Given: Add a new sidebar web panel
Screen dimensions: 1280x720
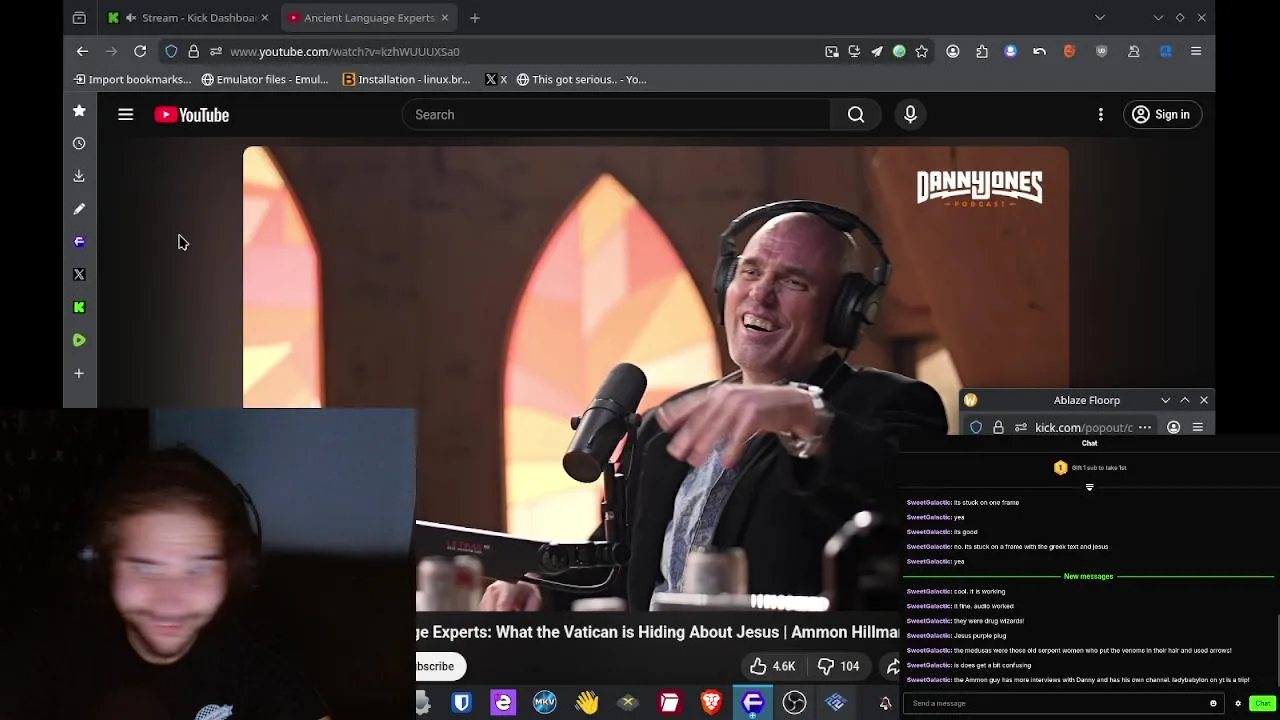Looking at the screenshot, I should coord(79,373).
